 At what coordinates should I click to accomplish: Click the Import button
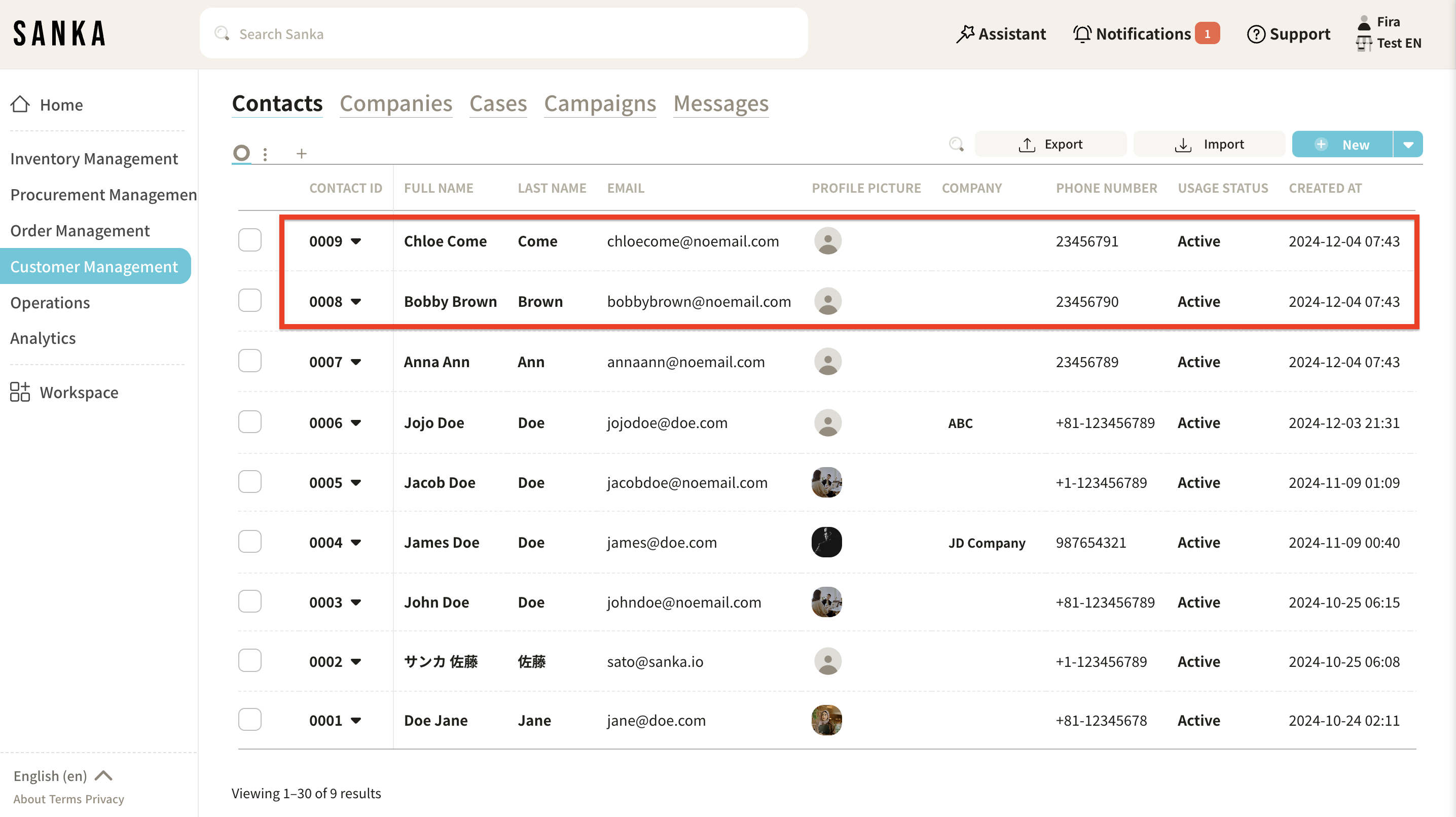(x=1209, y=144)
